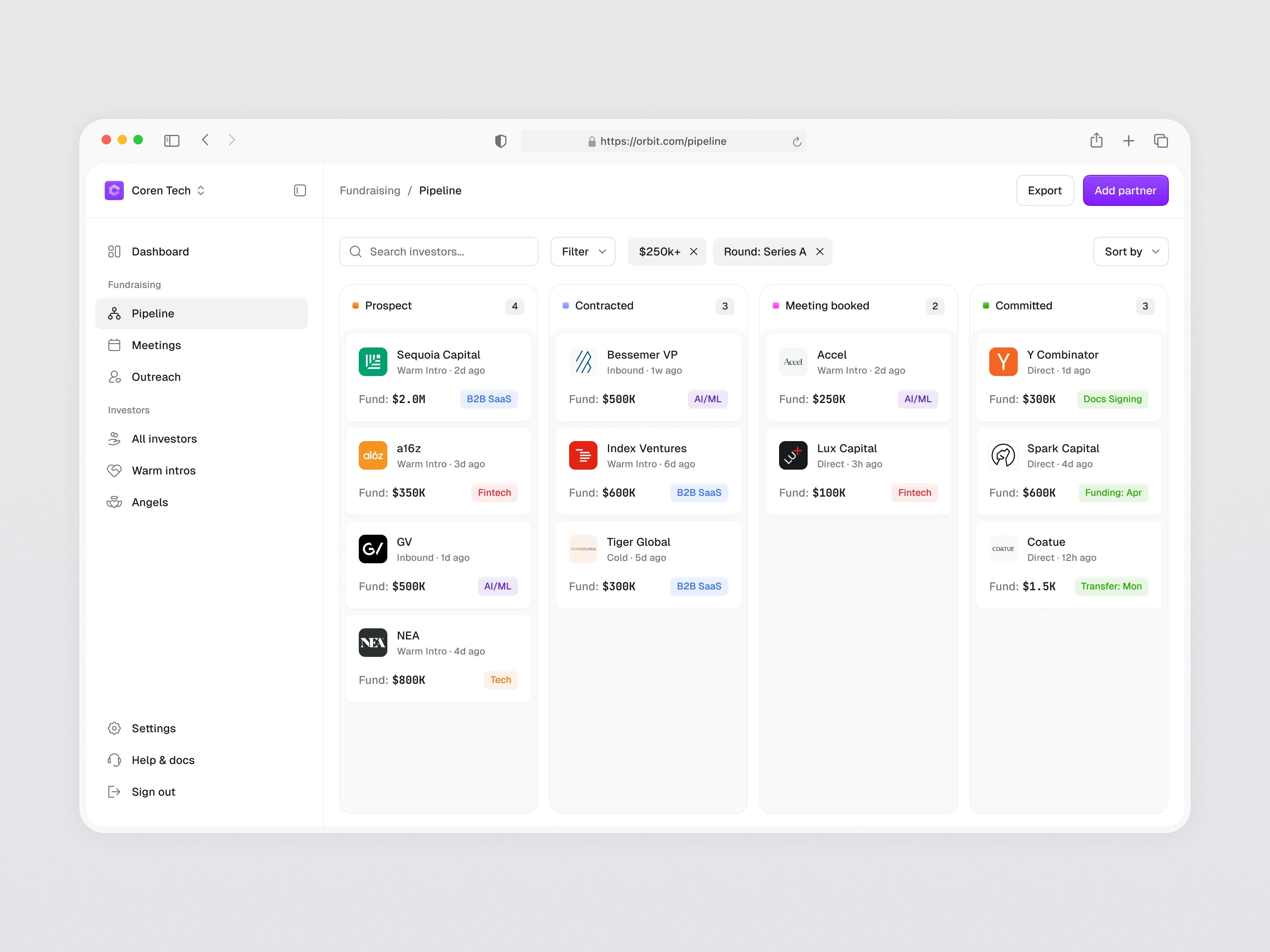Open the browser share icon
This screenshot has width=1270, height=952.
[x=1097, y=140]
